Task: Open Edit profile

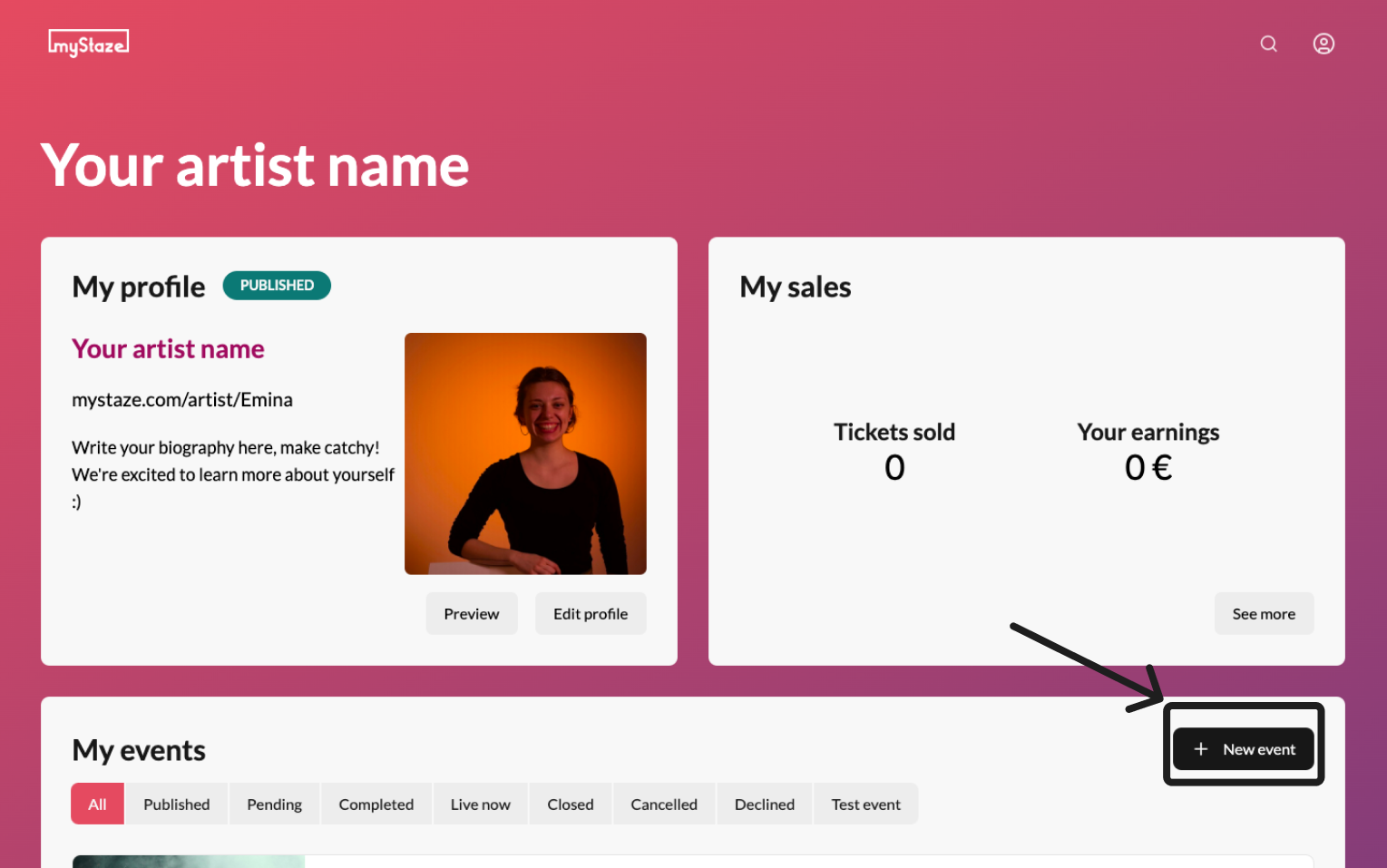Action: click(591, 614)
